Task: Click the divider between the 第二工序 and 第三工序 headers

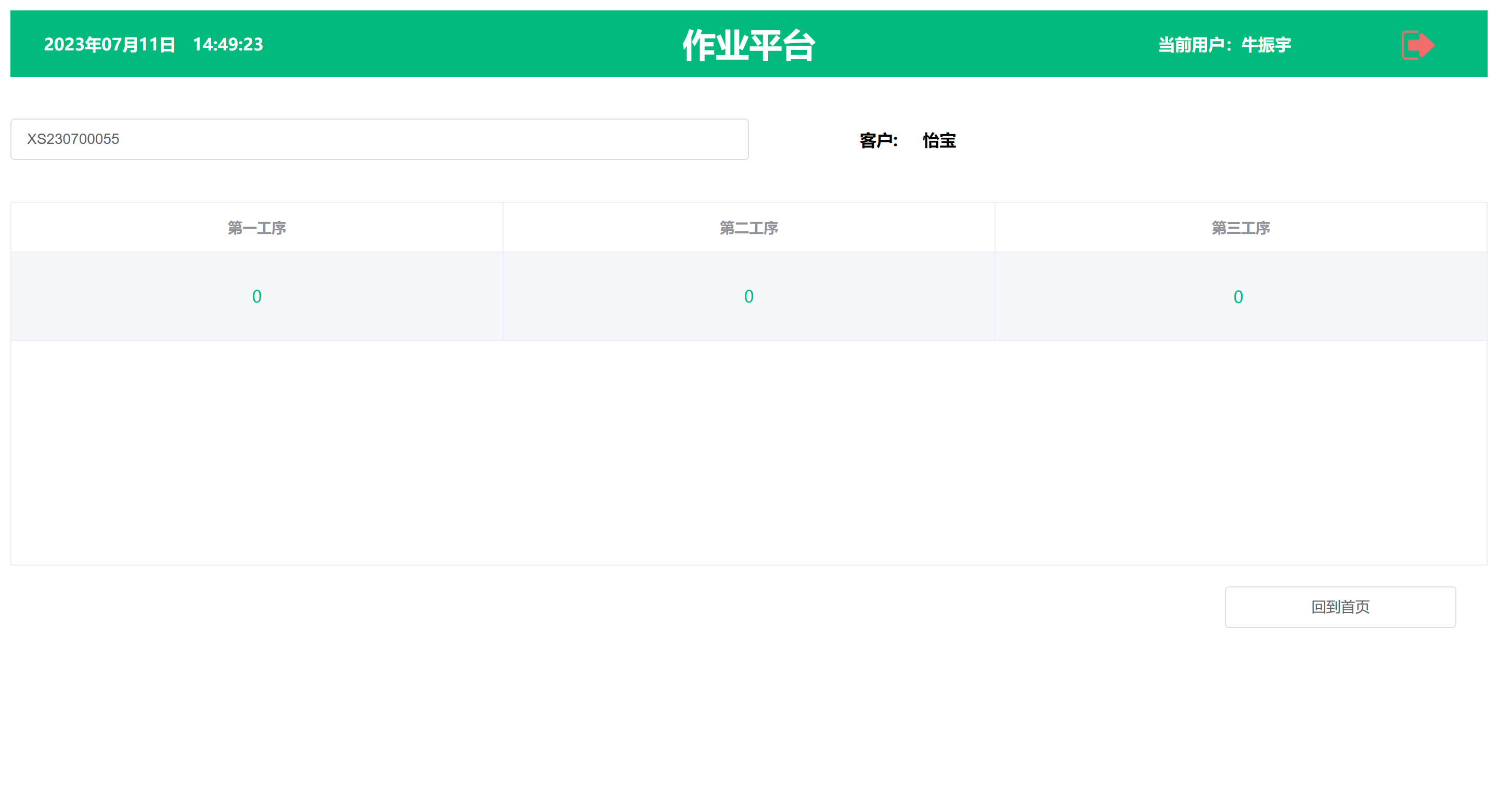Action: click(x=995, y=228)
